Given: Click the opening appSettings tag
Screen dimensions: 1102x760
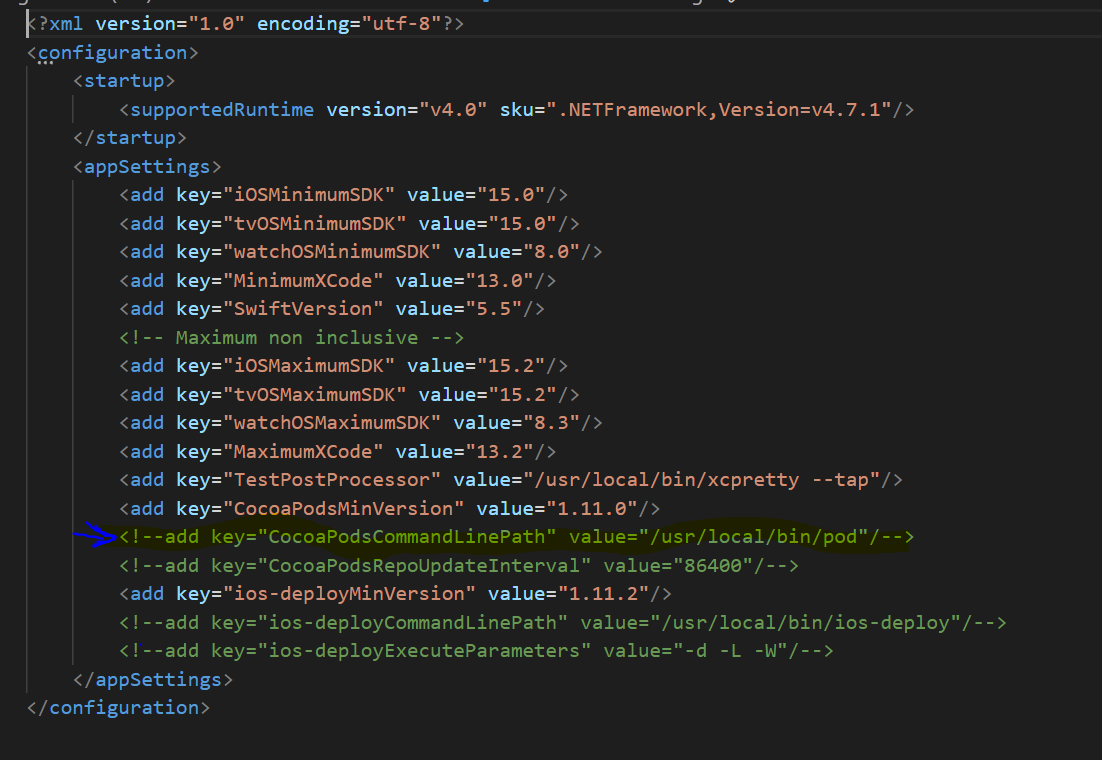Looking at the screenshot, I should click(x=147, y=166).
